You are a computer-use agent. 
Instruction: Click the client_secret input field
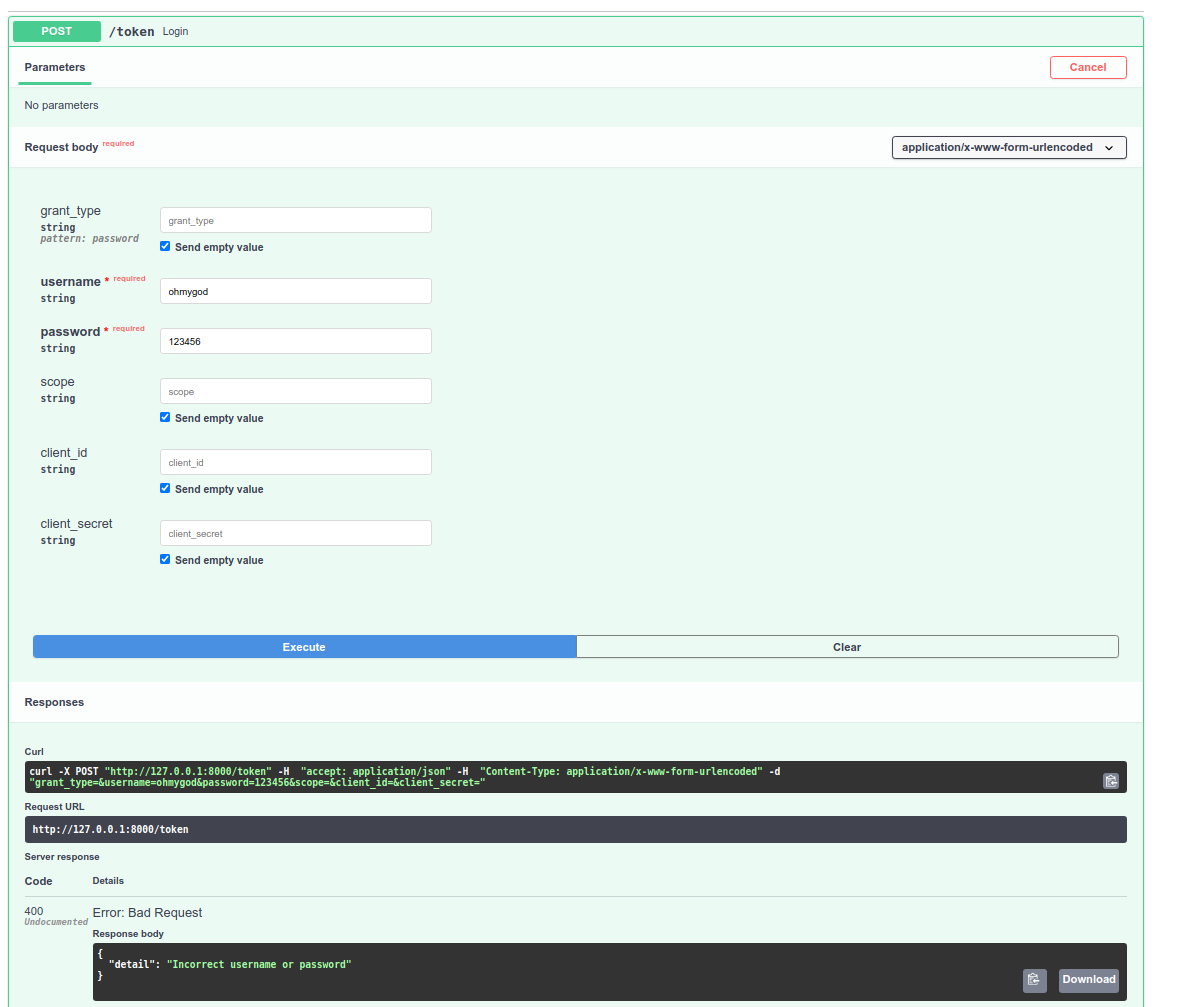(x=295, y=534)
